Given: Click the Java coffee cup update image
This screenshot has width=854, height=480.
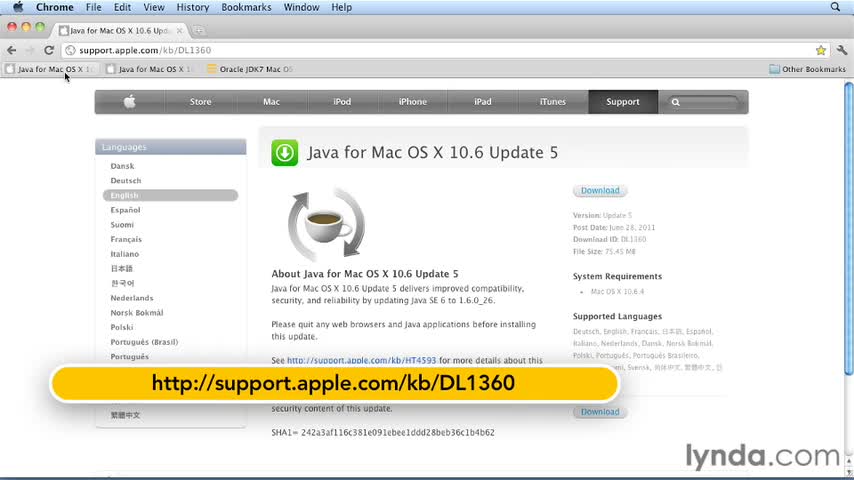Looking at the screenshot, I should coord(326,224).
